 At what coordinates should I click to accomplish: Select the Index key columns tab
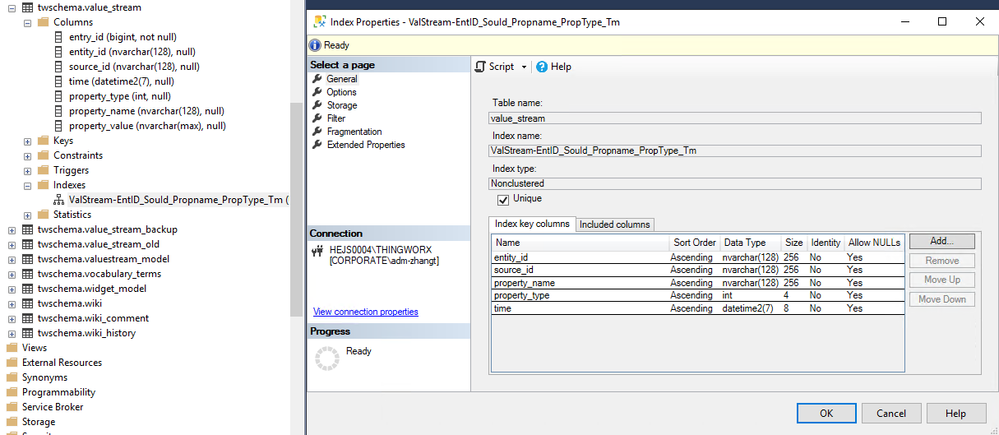(532, 224)
